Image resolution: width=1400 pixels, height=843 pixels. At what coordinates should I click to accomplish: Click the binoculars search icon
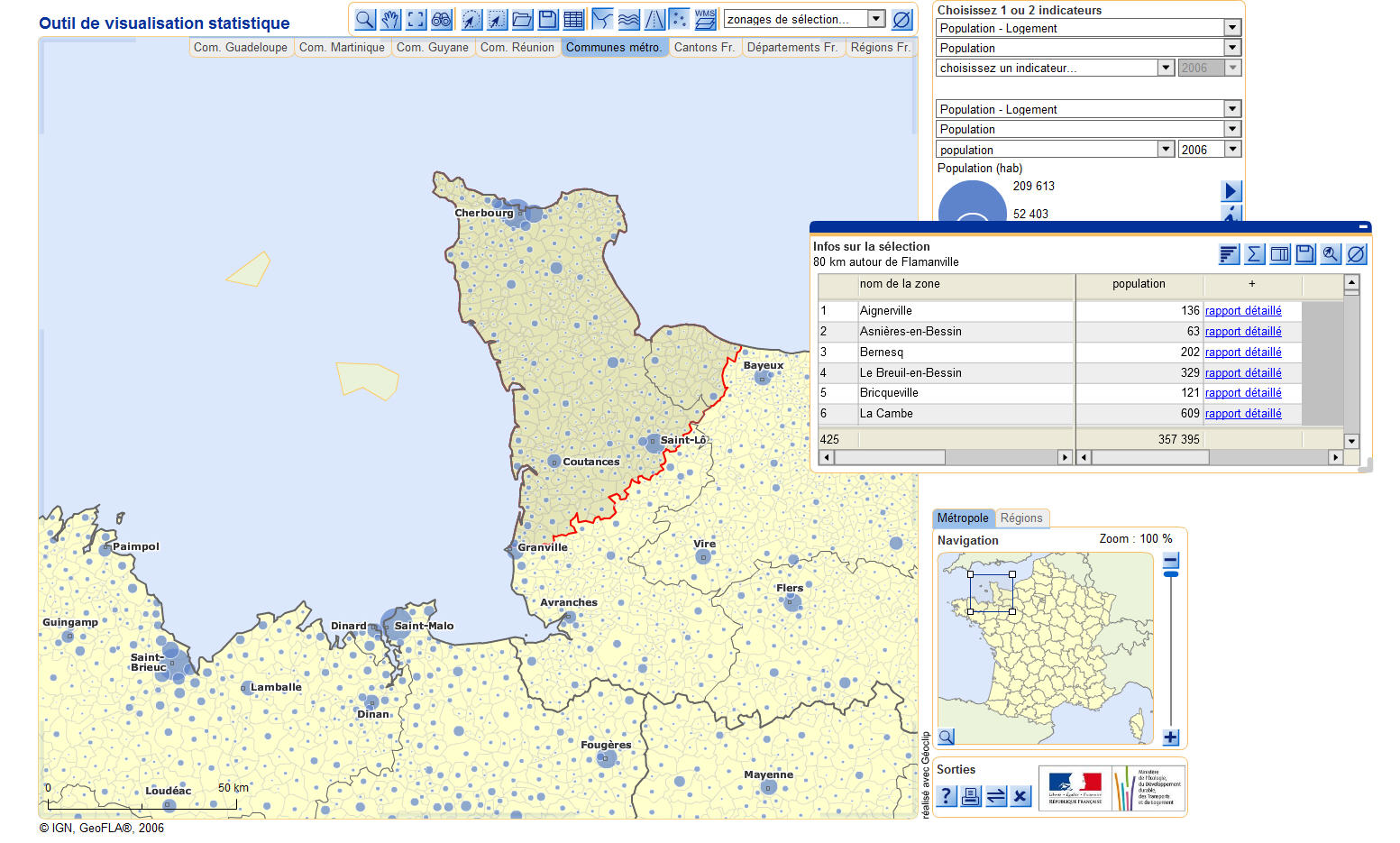[441, 19]
